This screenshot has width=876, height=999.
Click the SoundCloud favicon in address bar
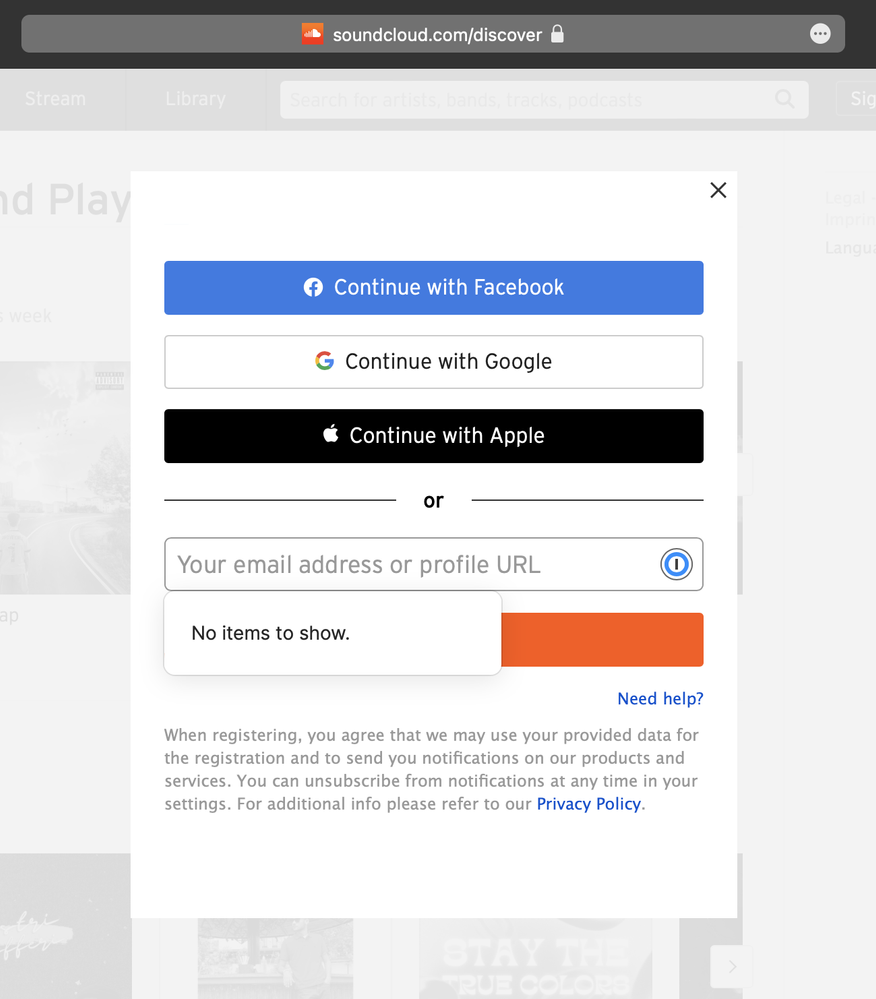point(313,34)
